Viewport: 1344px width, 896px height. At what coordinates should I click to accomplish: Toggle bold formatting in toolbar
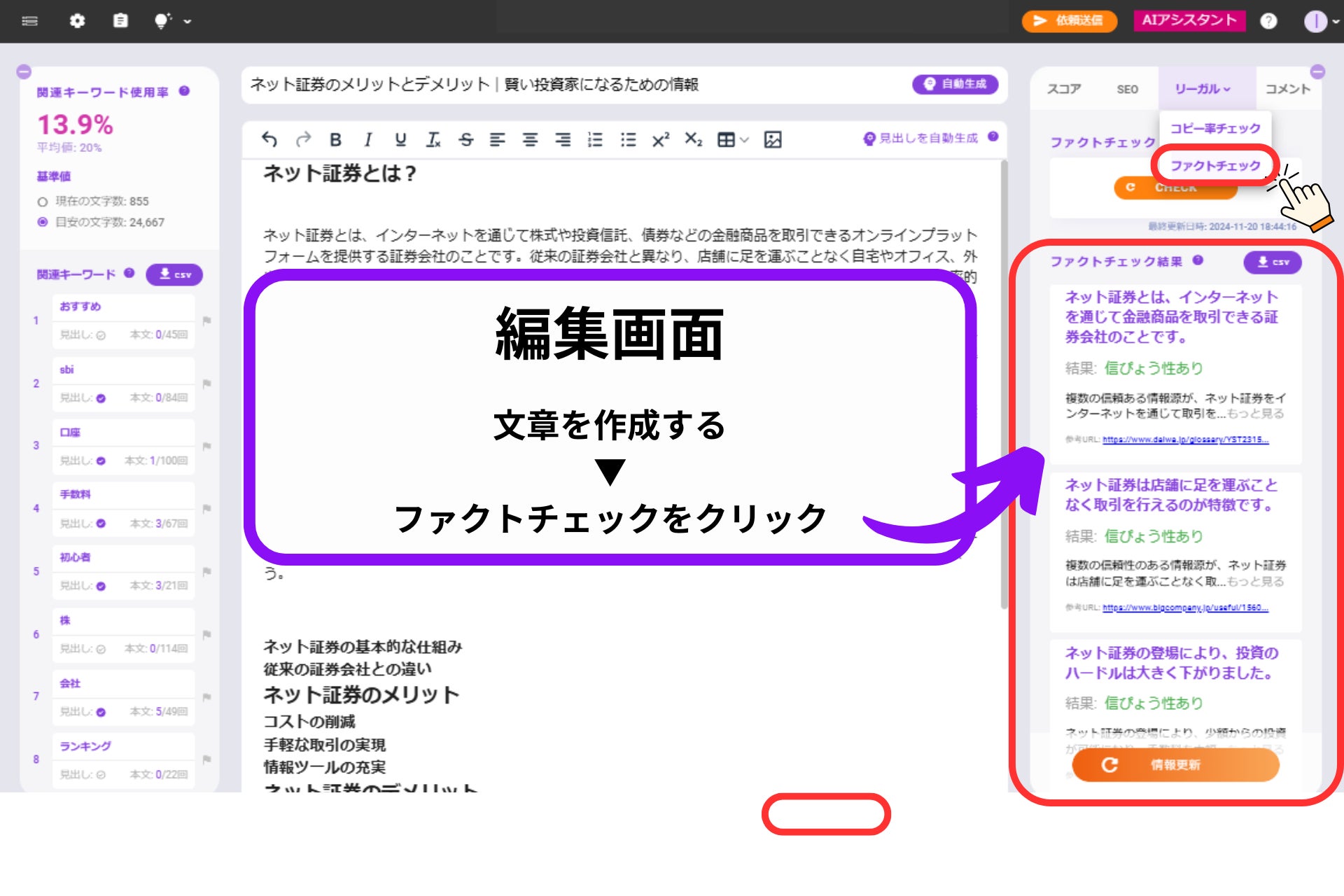(x=335, y=139)
